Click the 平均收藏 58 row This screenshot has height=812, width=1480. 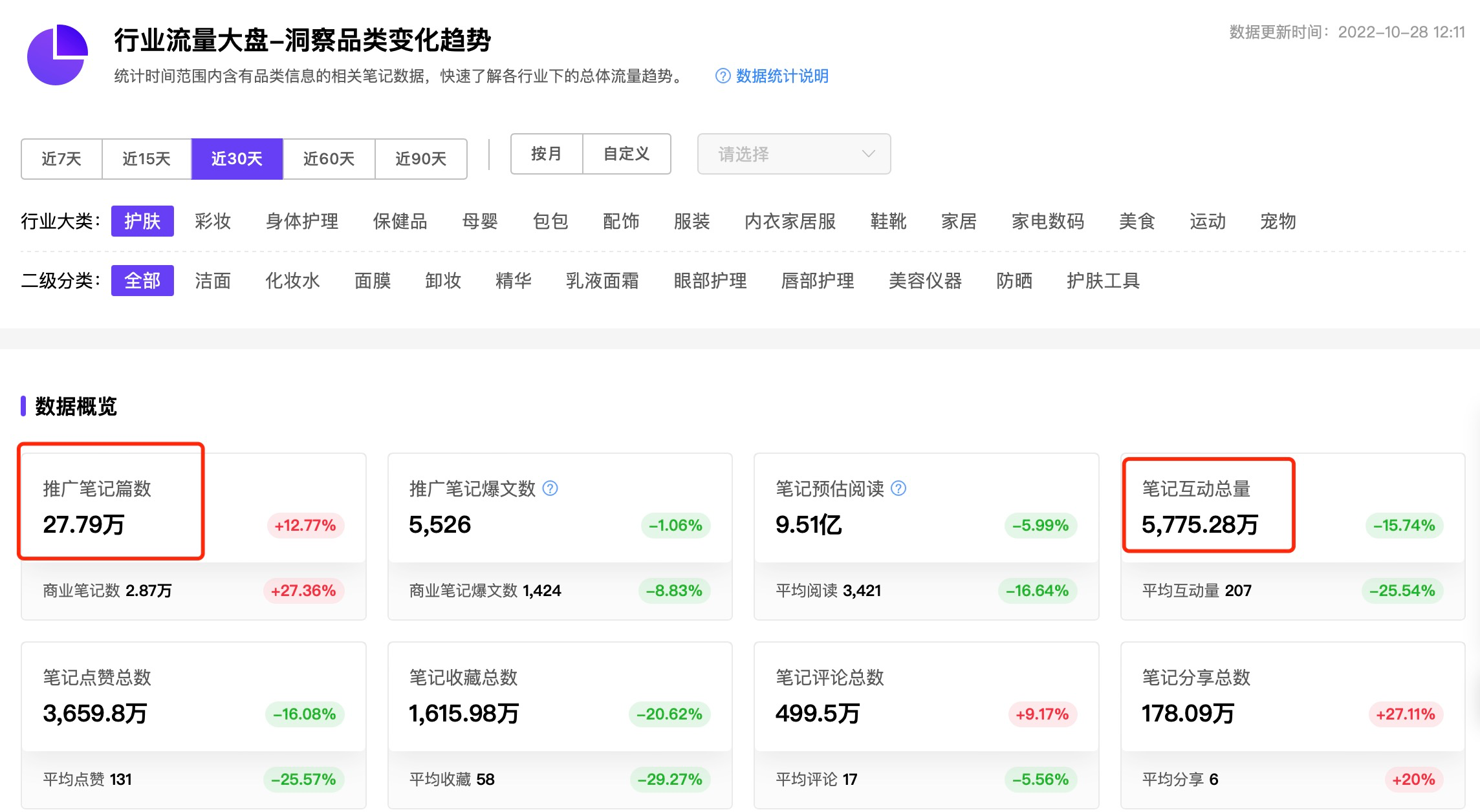[560, 779]
